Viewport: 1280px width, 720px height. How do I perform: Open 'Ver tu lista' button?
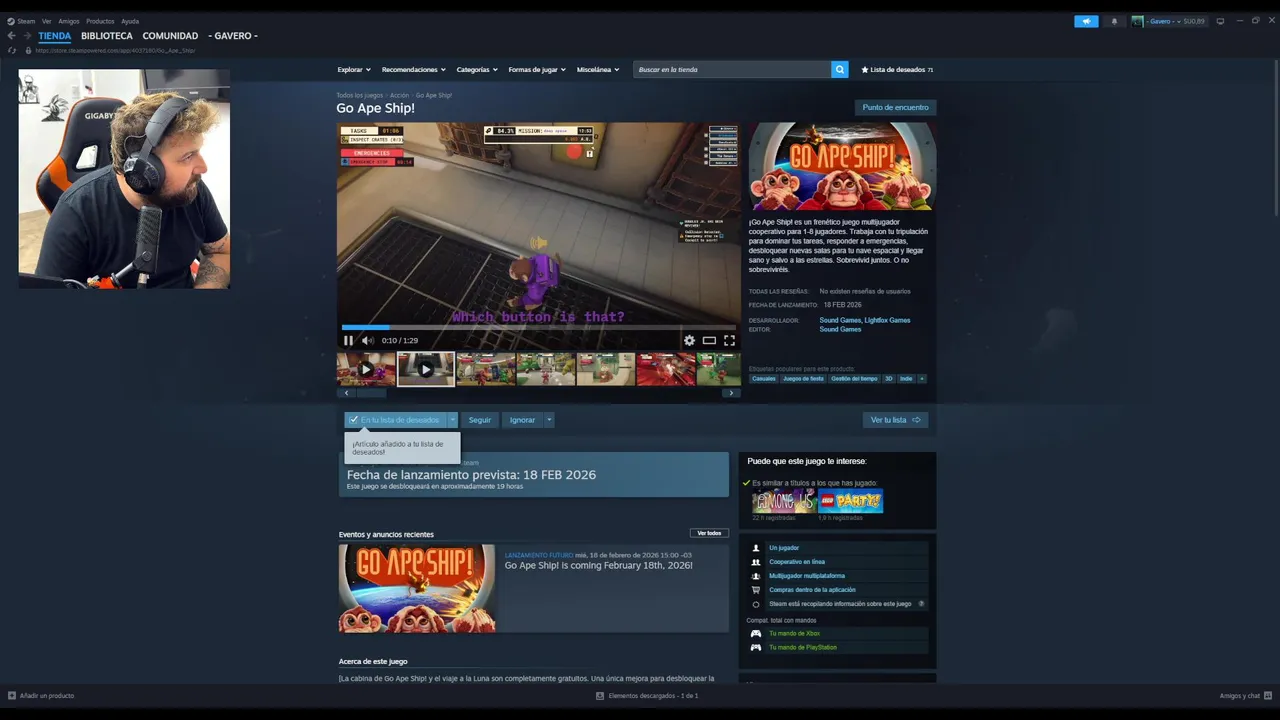pos(895,420)
